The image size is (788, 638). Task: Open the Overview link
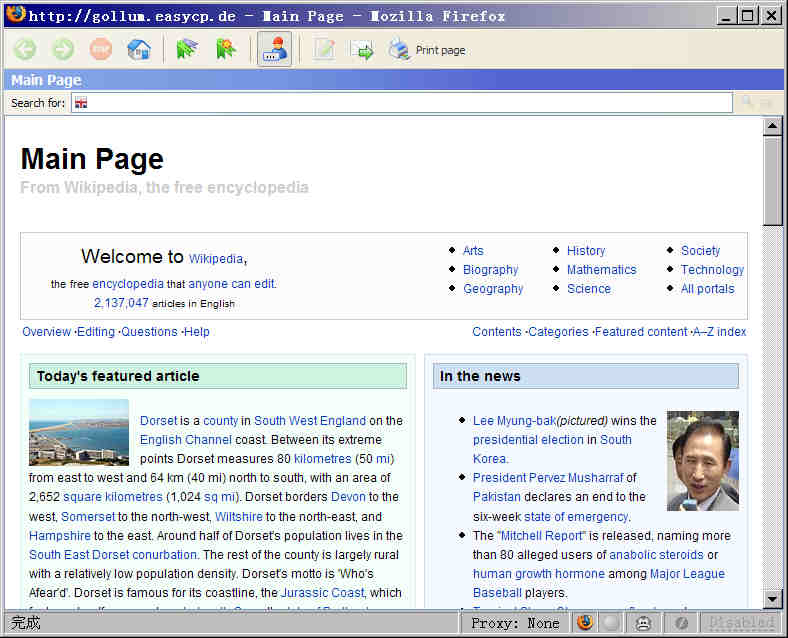[46, 332]
